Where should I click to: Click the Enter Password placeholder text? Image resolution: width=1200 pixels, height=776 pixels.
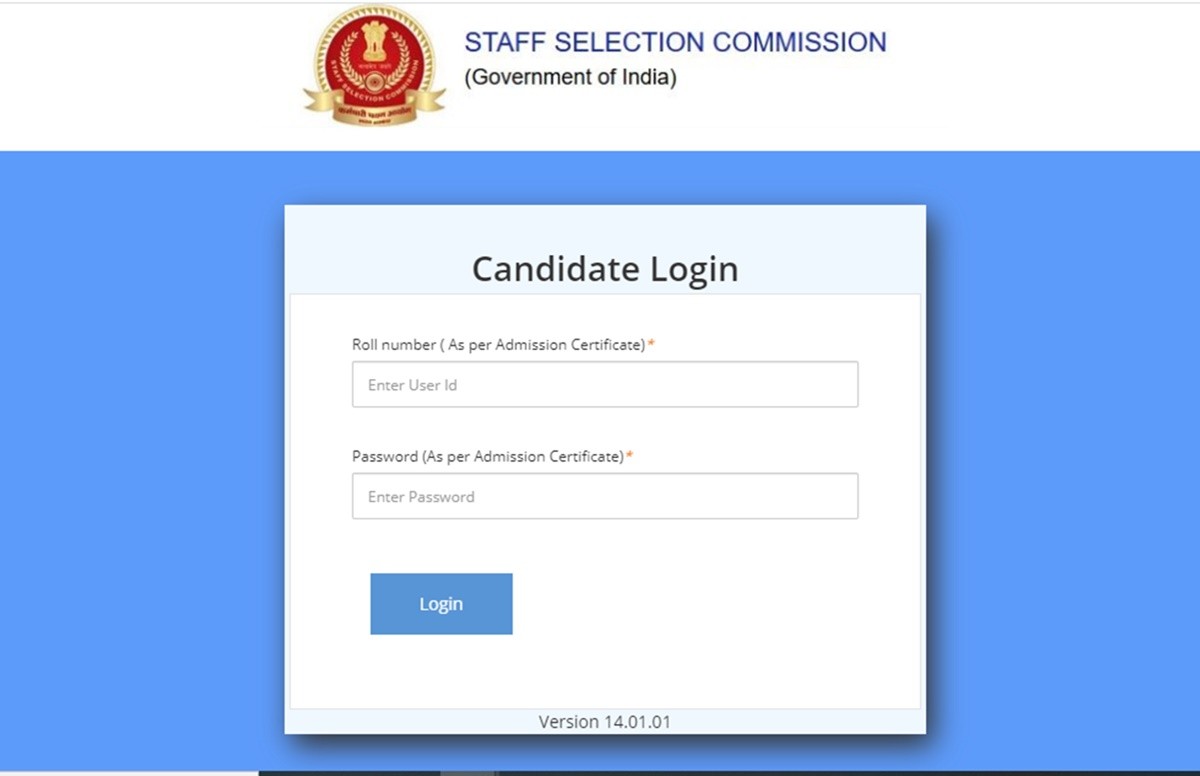421,497
